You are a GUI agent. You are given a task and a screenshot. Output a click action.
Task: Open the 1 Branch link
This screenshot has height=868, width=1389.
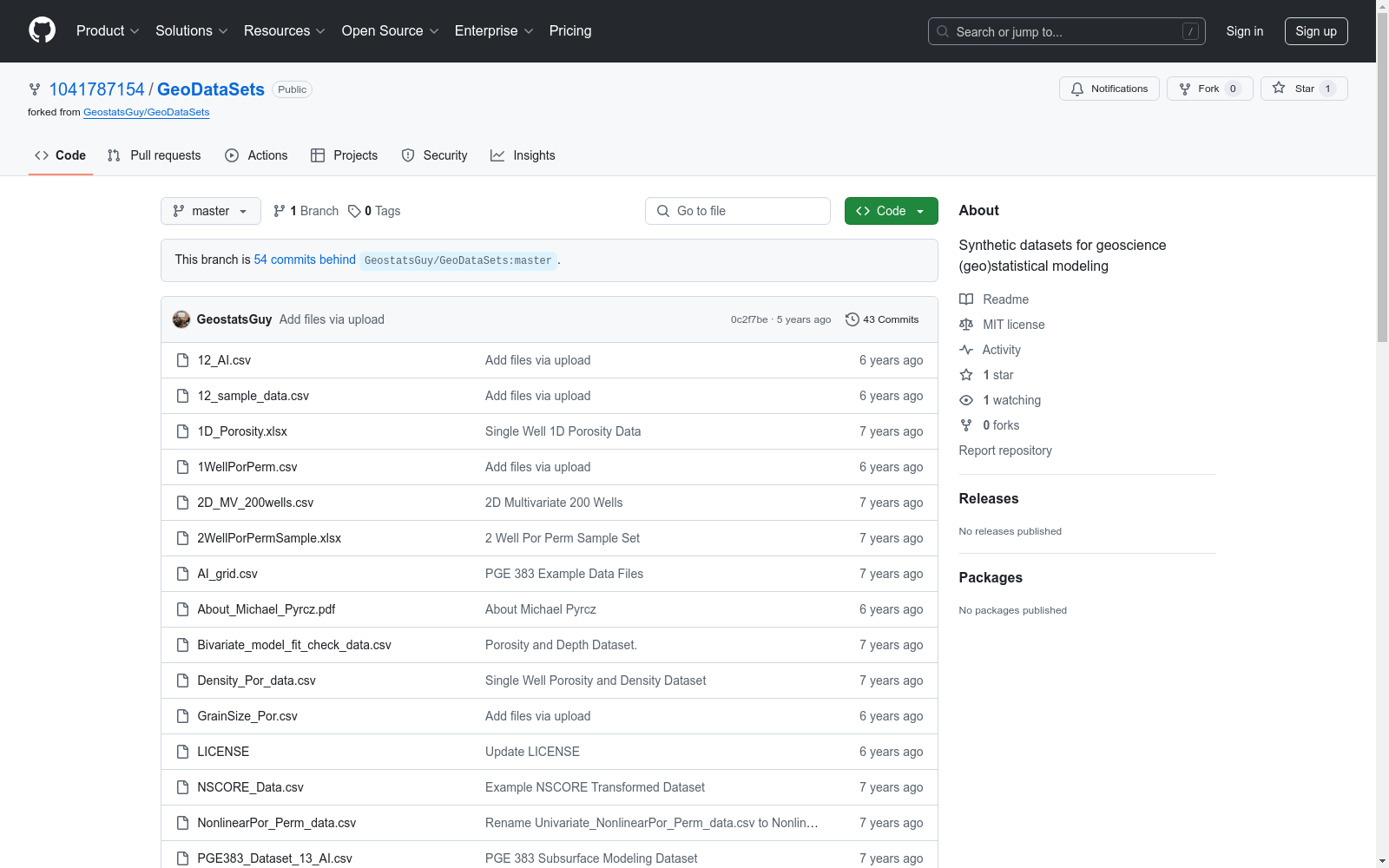pos(306,211)
